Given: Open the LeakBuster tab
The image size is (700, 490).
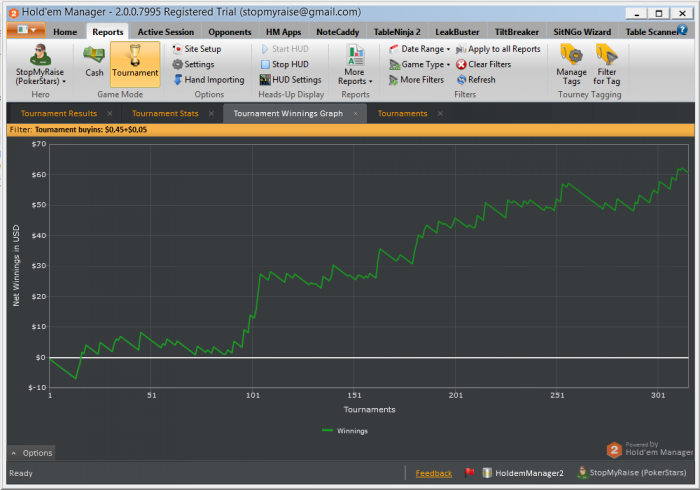Looking at the screenshot, I should point(457,32).
